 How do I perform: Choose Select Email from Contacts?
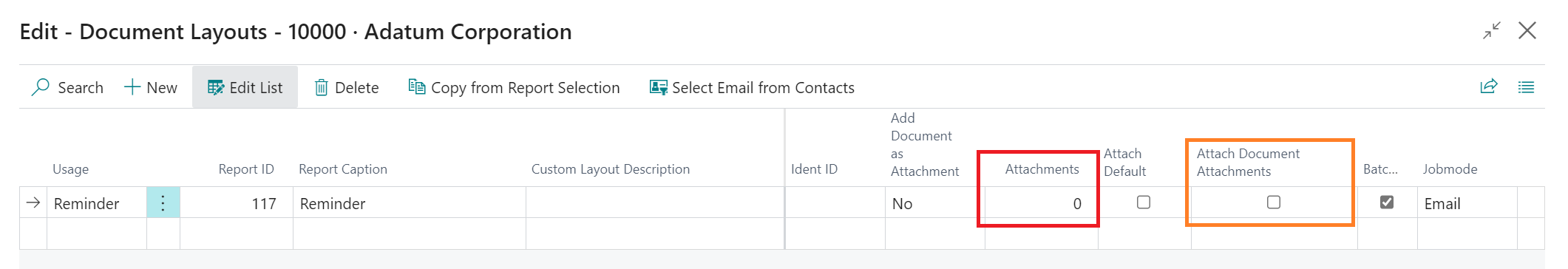[x=752, y=87]
